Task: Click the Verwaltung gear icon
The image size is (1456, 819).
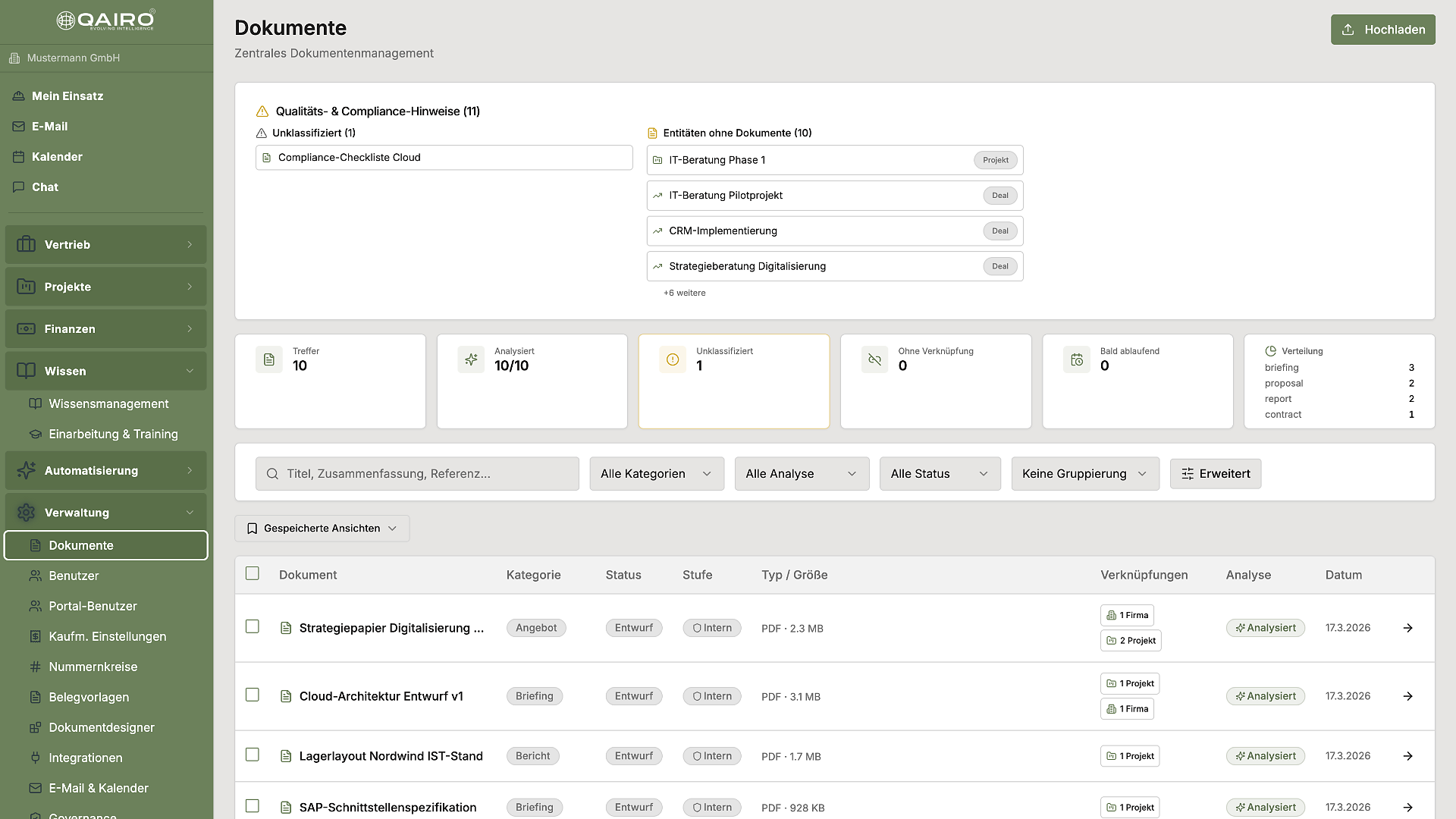Action: click(27, 513)
